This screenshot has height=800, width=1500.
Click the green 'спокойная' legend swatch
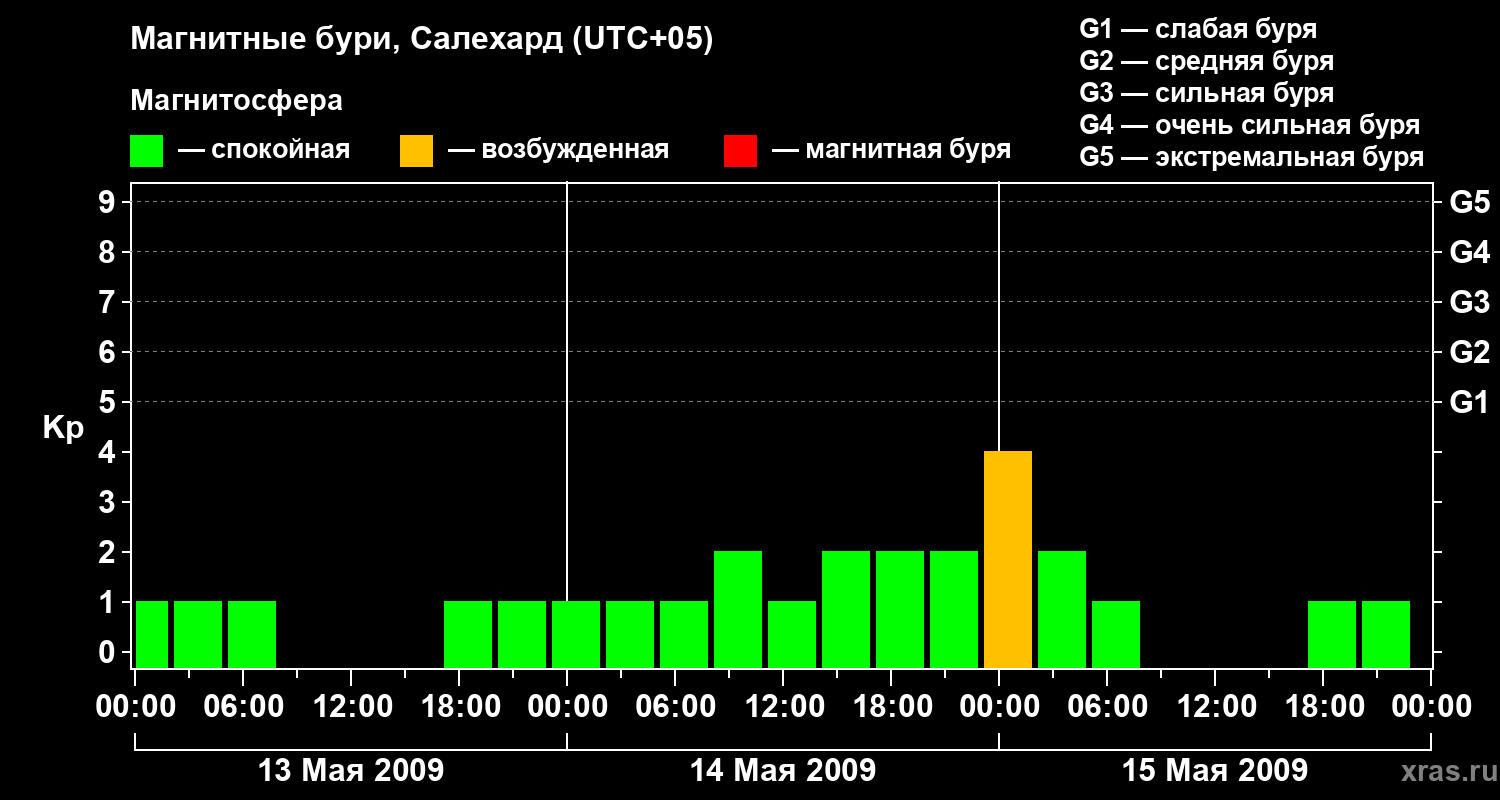(146, 151)
